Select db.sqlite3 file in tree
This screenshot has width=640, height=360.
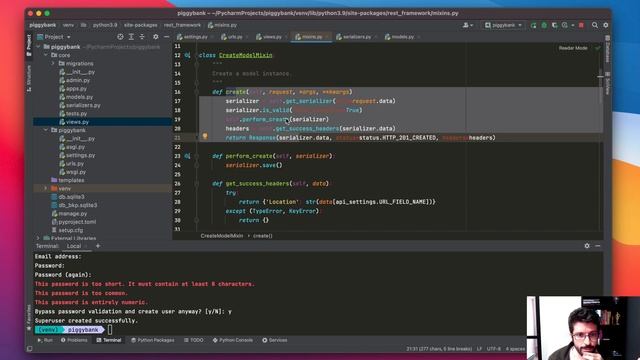point(71,197)
